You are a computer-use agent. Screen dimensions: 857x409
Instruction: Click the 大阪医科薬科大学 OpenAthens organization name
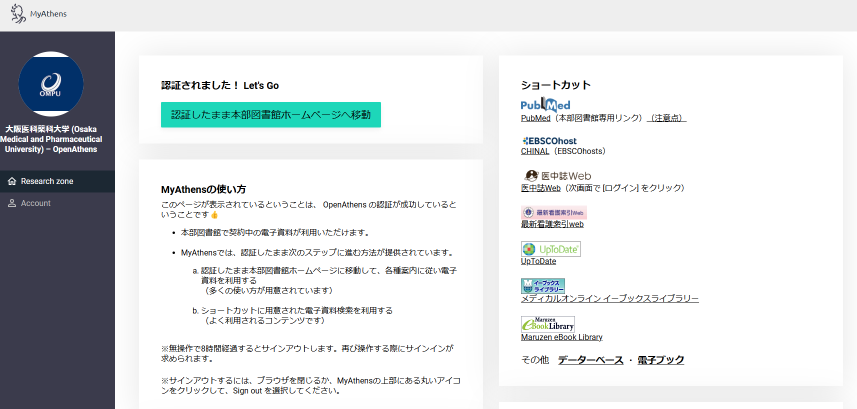(x=51, y=139)
